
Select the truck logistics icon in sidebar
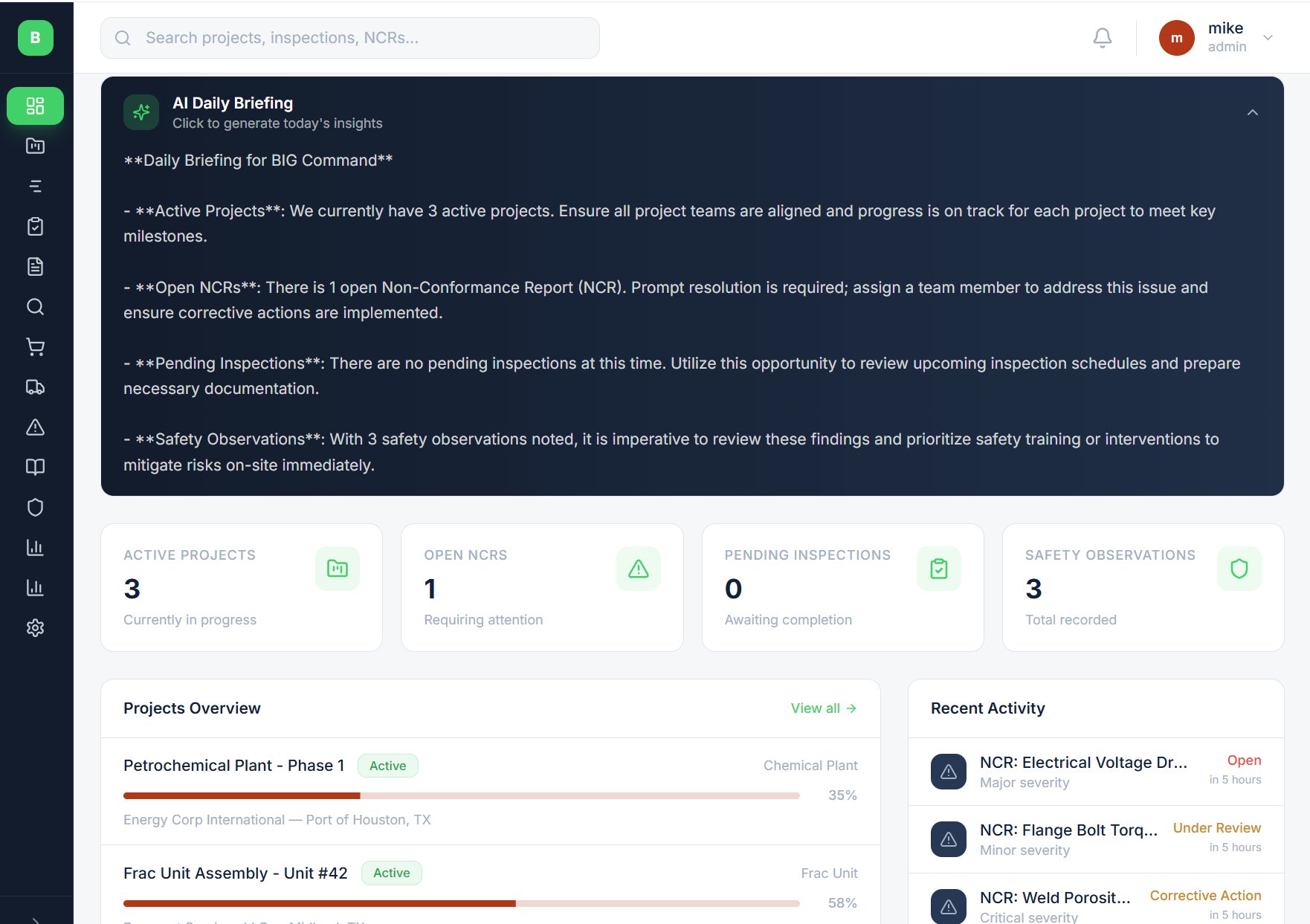[35, 387]
